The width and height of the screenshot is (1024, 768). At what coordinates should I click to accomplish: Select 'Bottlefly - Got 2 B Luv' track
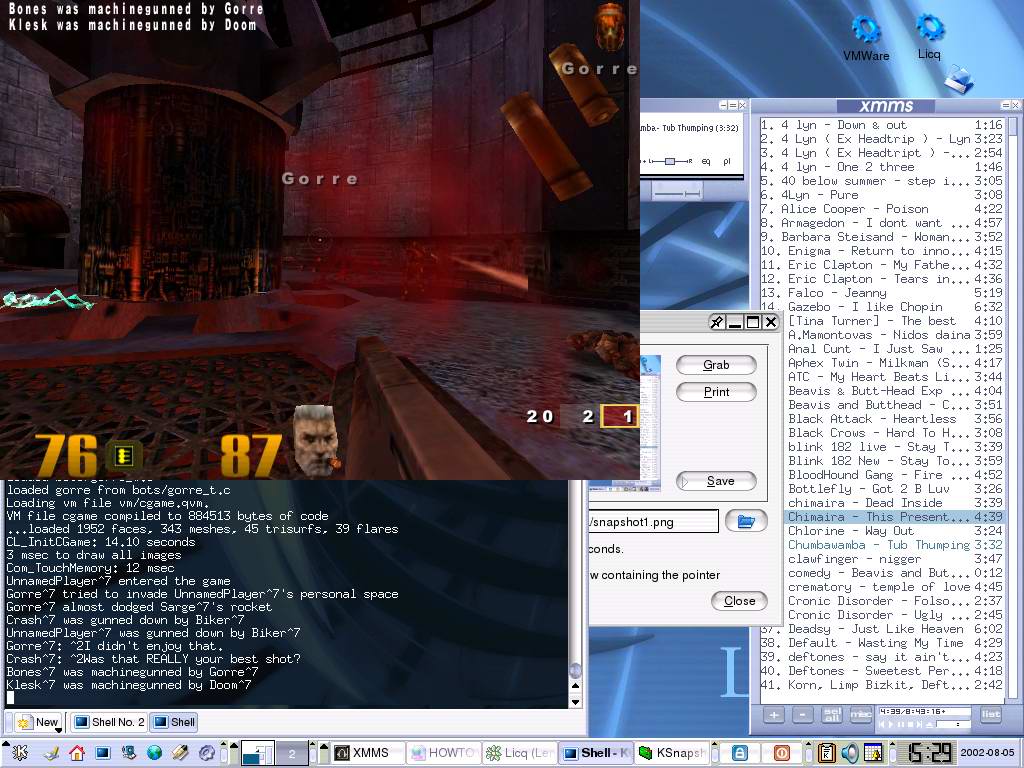893,489
